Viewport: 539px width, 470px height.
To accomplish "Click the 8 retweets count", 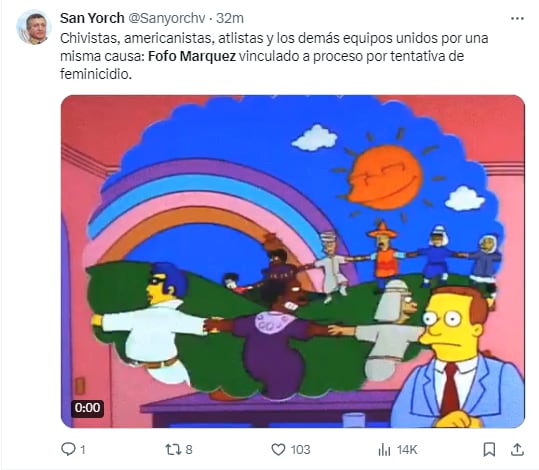I will tap(189, 450).
